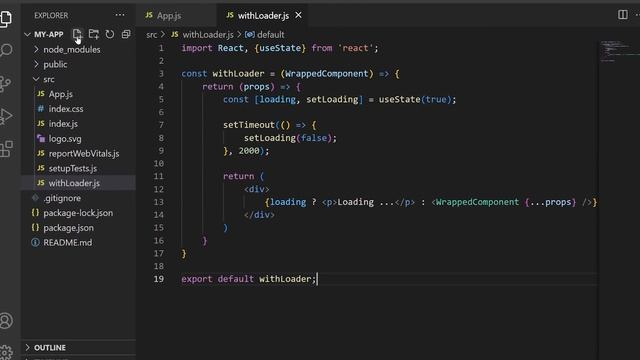
Task: Open setupTests.js file
Action: pos(73,168)
